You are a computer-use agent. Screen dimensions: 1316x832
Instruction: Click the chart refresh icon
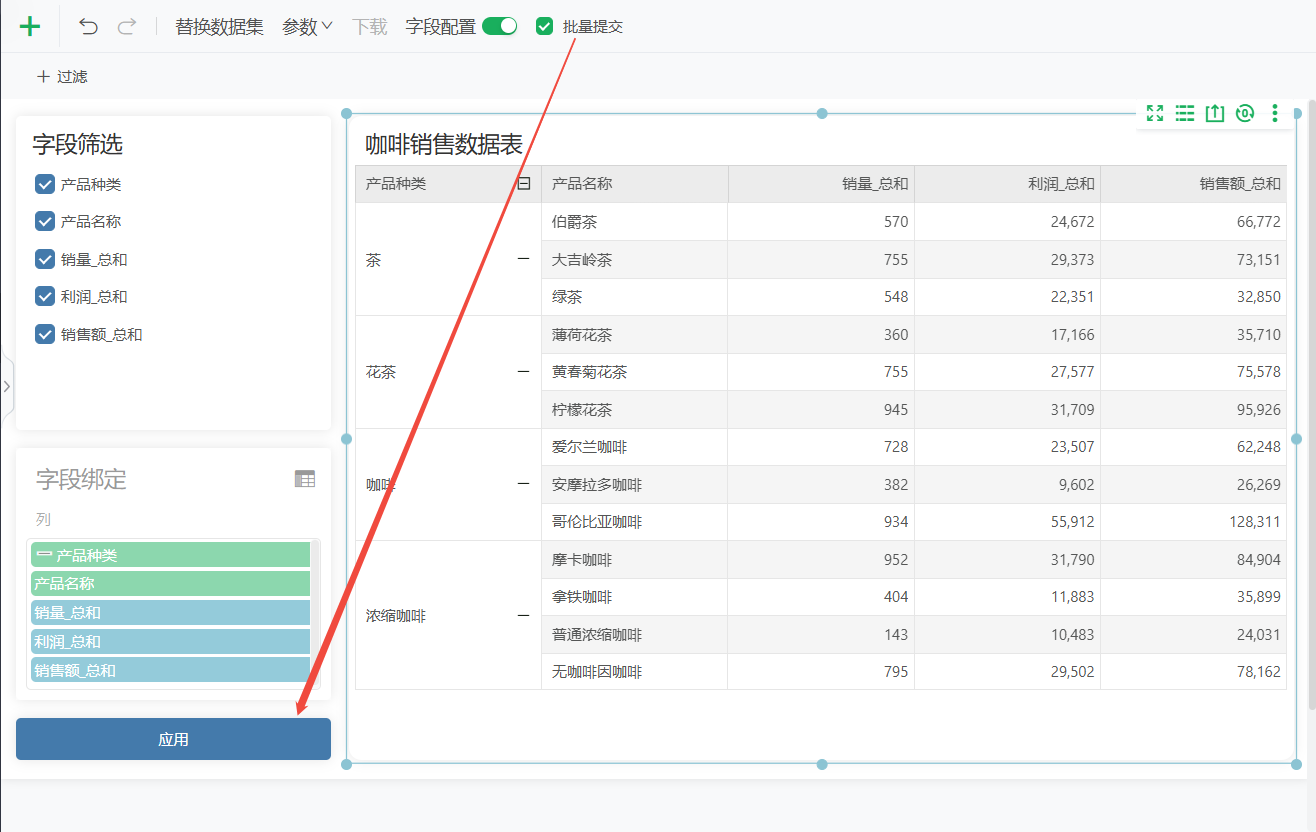pos(1245,113)
